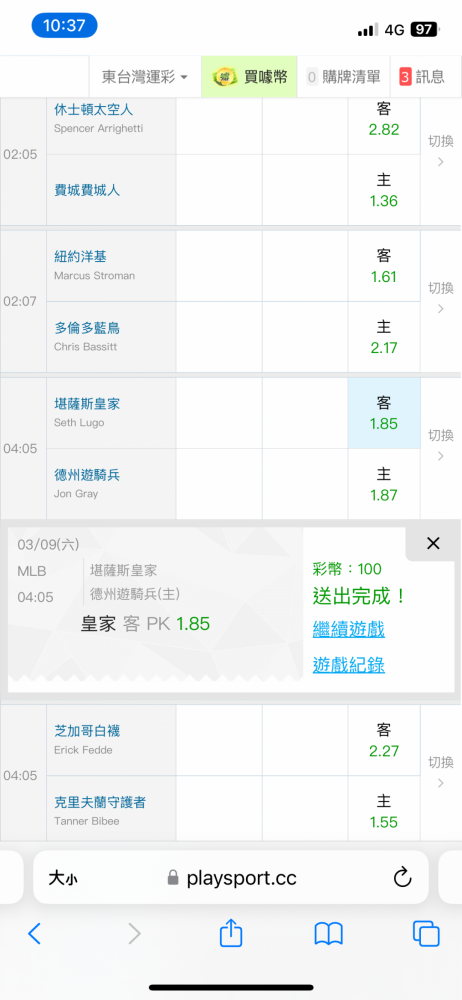
Task: Open 訊息 tab with 3 notifications
Action: click(422, 77)
